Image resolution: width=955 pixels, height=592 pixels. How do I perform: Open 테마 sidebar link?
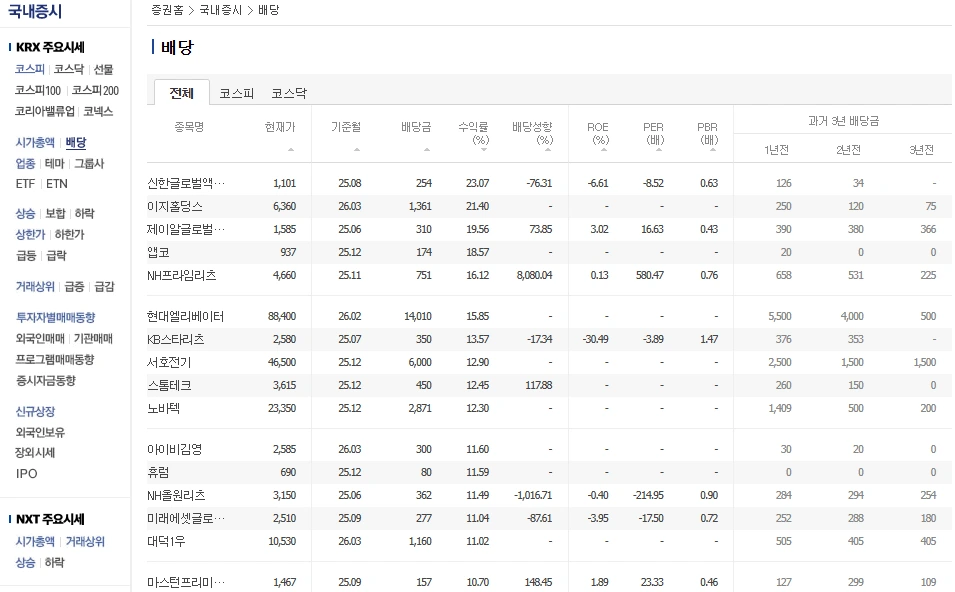click(54, 163)
